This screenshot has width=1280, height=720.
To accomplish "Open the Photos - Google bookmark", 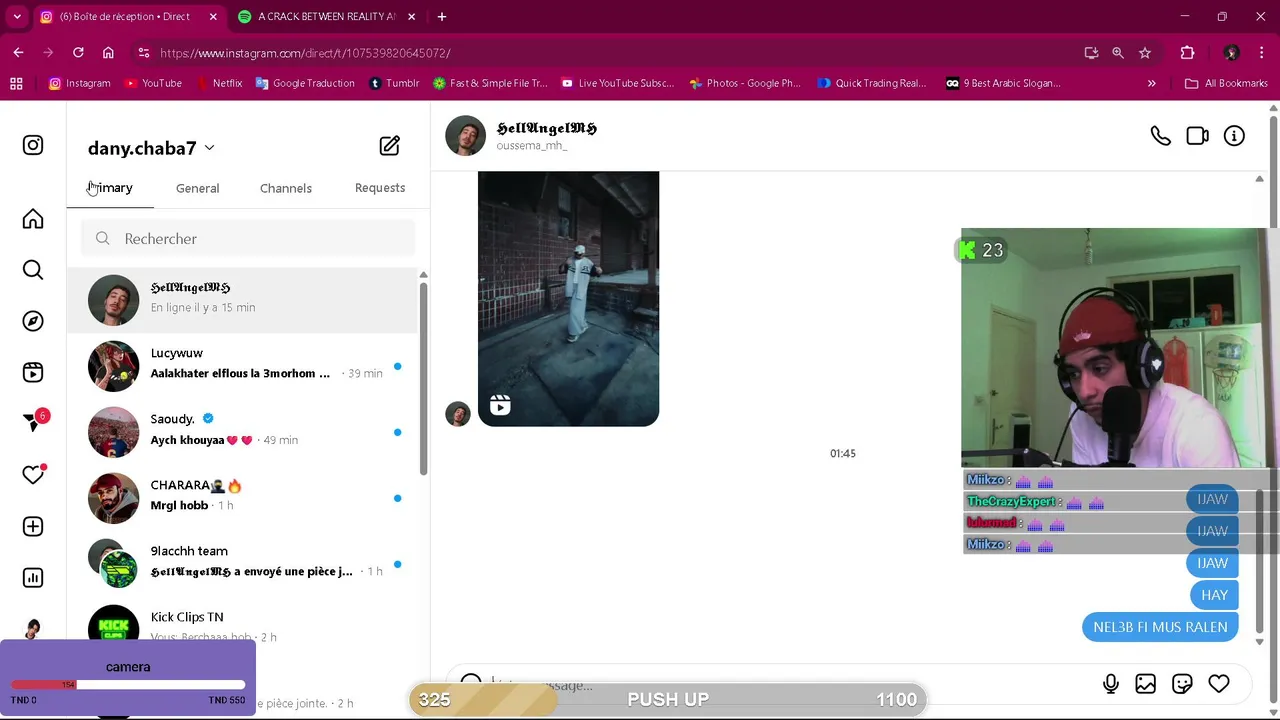I will pos(745,84).
